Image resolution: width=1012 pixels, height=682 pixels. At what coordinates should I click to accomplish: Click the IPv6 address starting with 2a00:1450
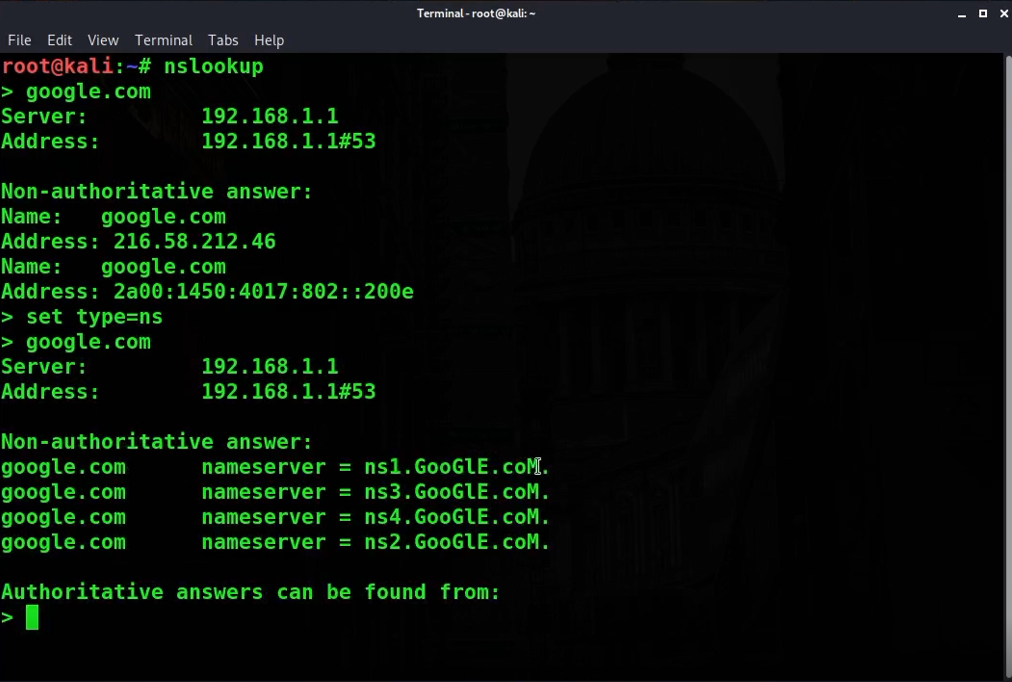pos(263,292)
